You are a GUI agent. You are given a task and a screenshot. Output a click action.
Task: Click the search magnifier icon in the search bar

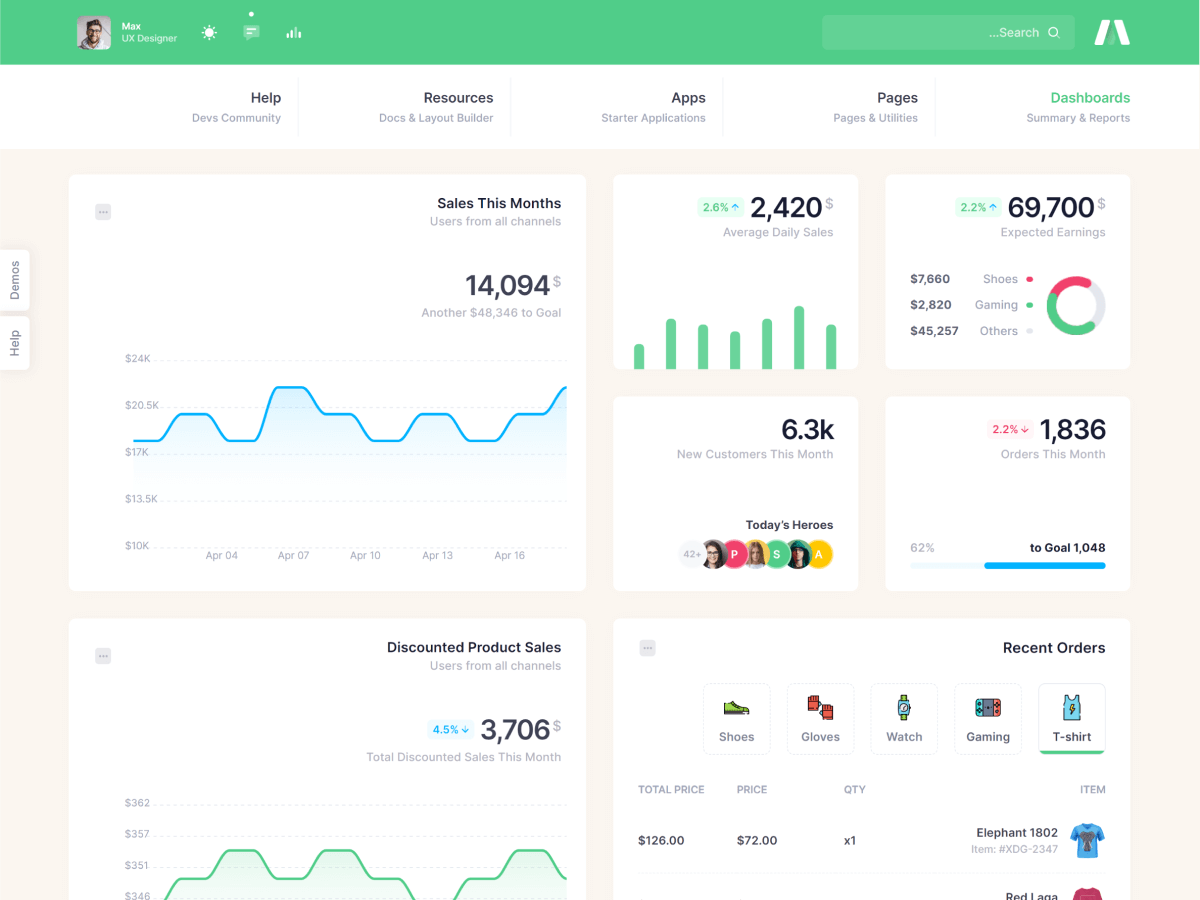[x=1052, y=32]
